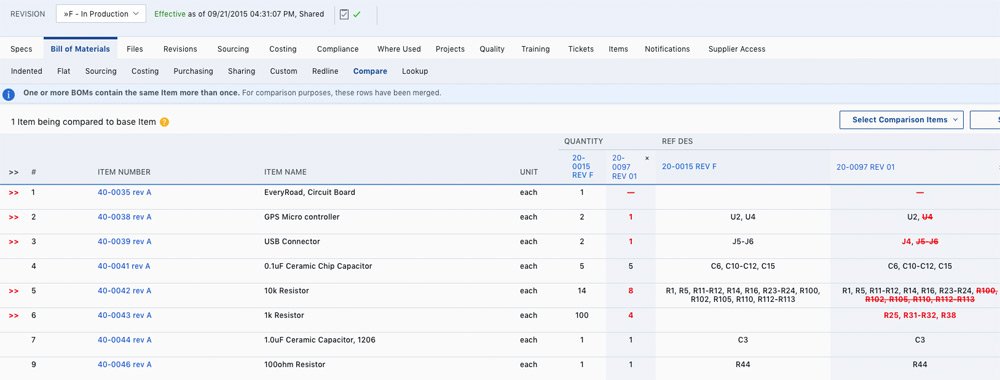Expand row 1 differences via red >> marker
The height and width of the screenshot is (380, 1000).
coord(13,192)
